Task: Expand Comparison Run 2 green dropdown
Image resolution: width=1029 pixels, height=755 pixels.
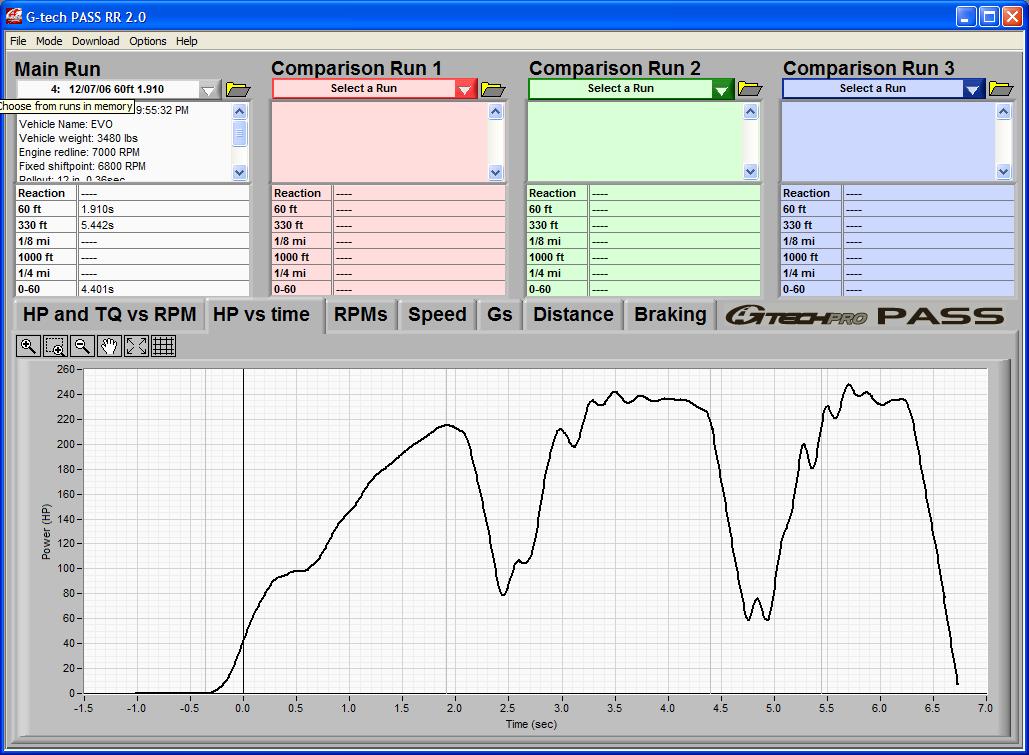Action: tap(722, 90)
